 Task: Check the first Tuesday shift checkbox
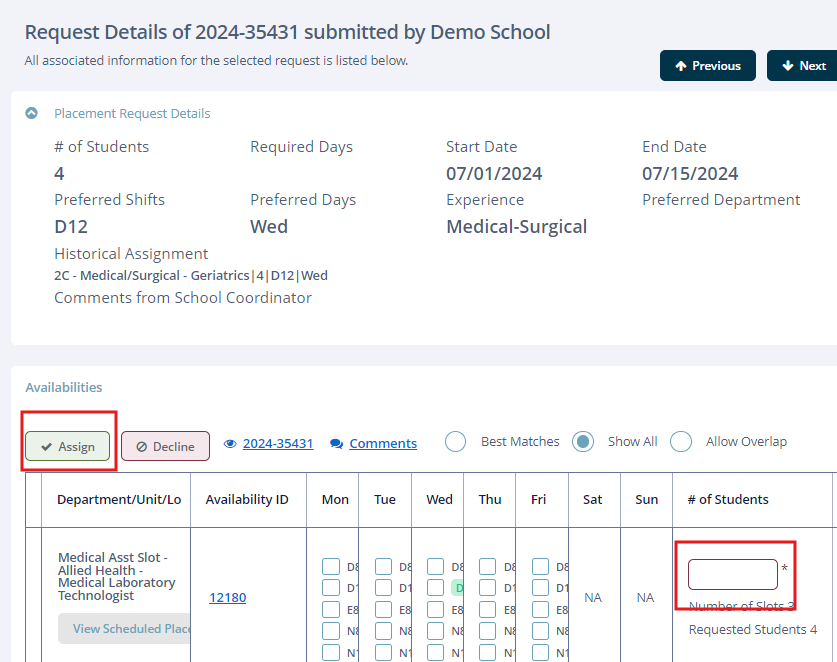pyautogui.click(x=384, y=567)
